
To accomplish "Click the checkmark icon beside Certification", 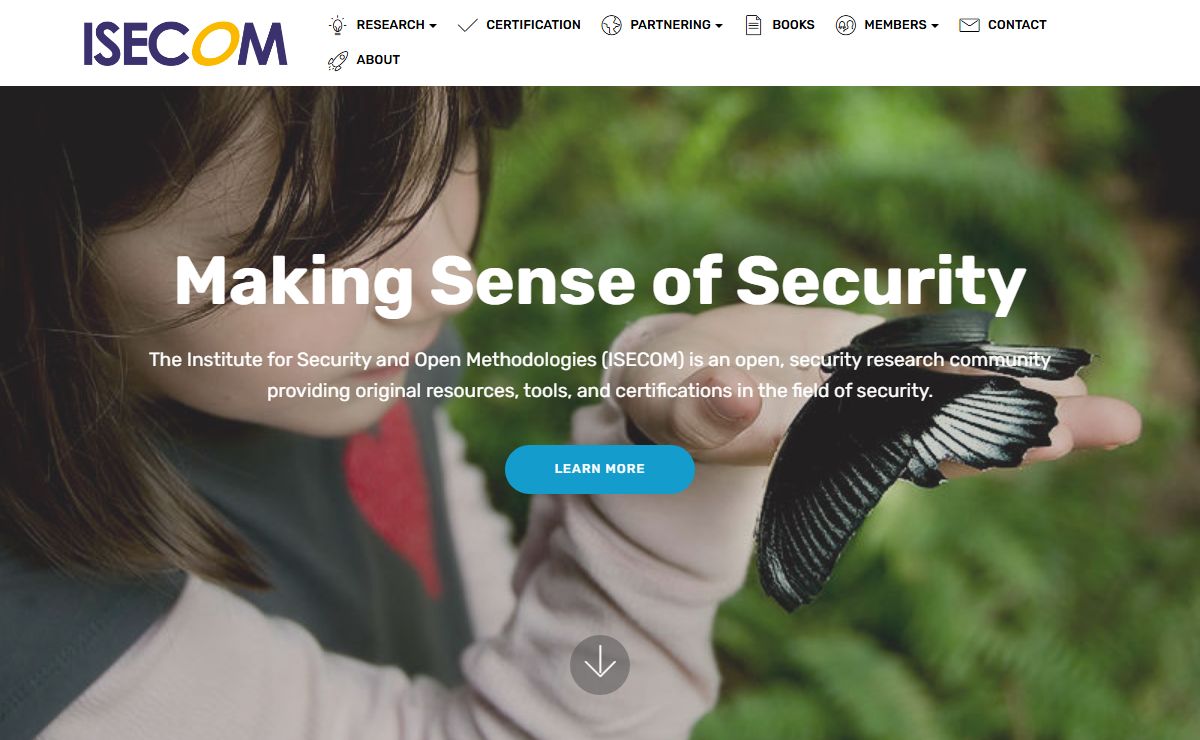I will [x=467, y=25].
